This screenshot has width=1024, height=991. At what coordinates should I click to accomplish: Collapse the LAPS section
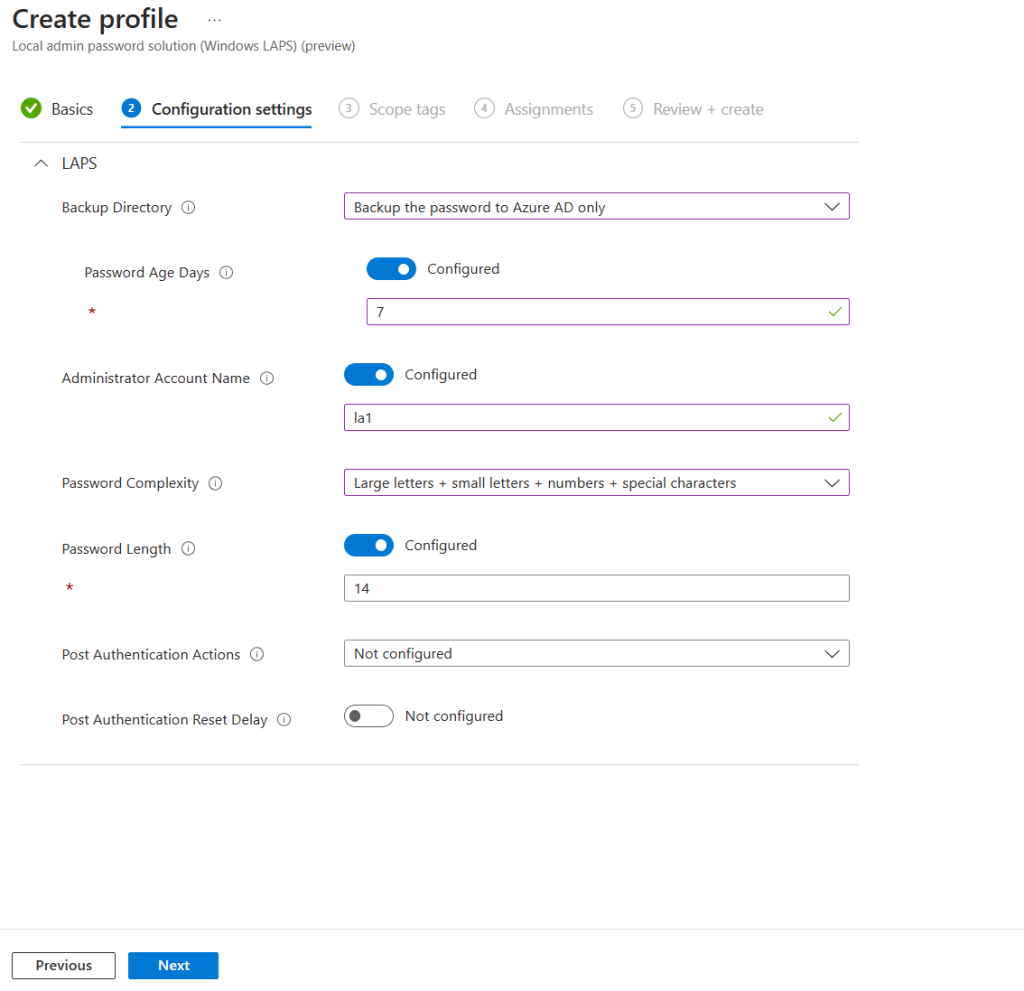40,162
